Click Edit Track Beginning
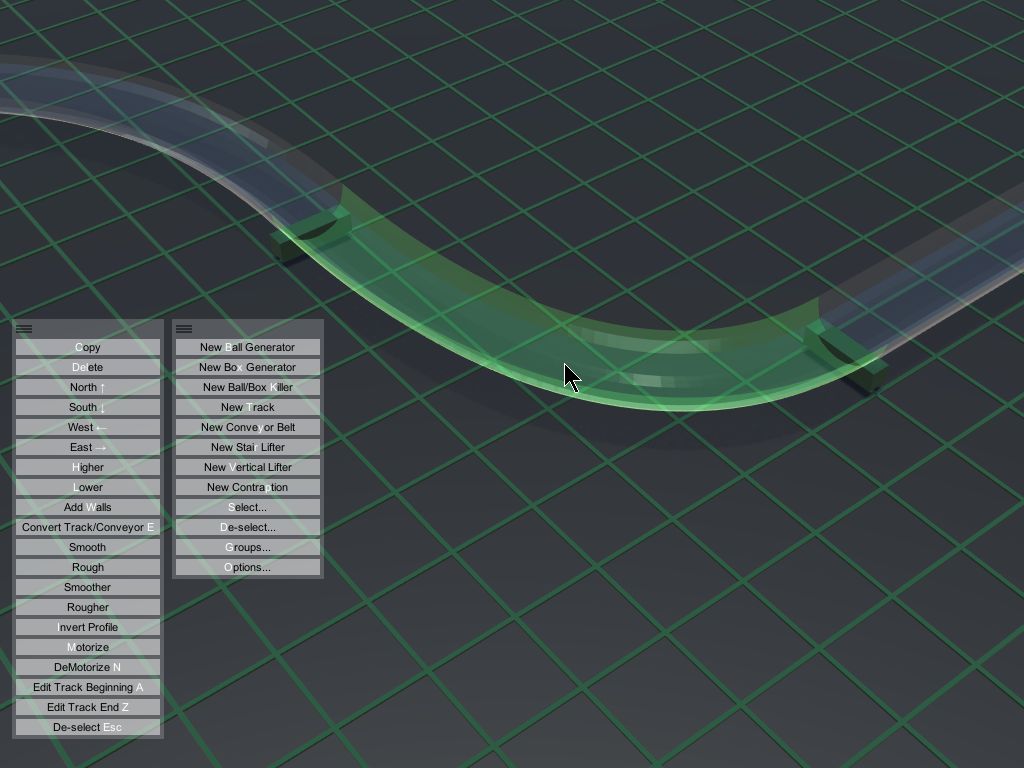The width and height of the screenshot is (1024, 768). [x=88, y=687]
